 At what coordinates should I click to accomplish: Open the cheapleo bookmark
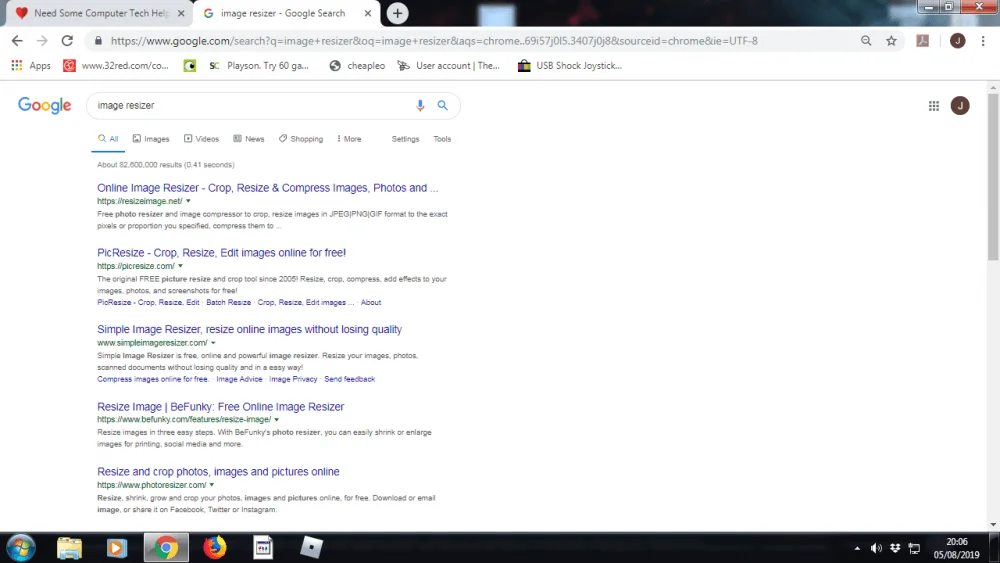tap(357, 66)
